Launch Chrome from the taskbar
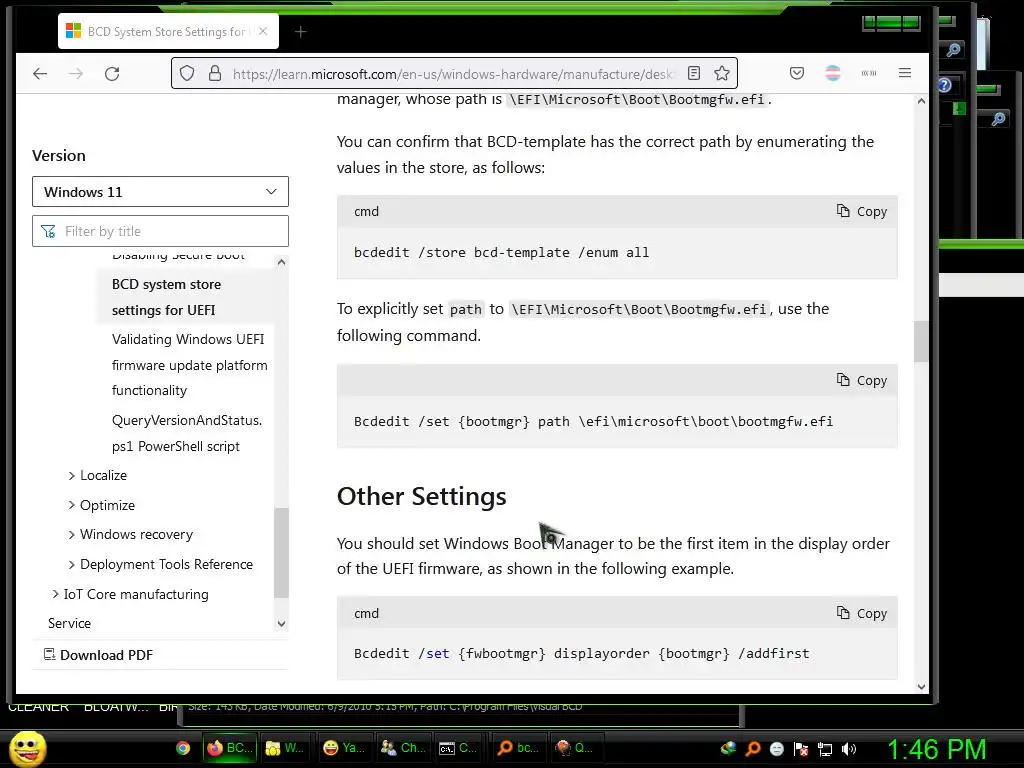The height and width of the screenshot is (768, 1024). (184, 748)
